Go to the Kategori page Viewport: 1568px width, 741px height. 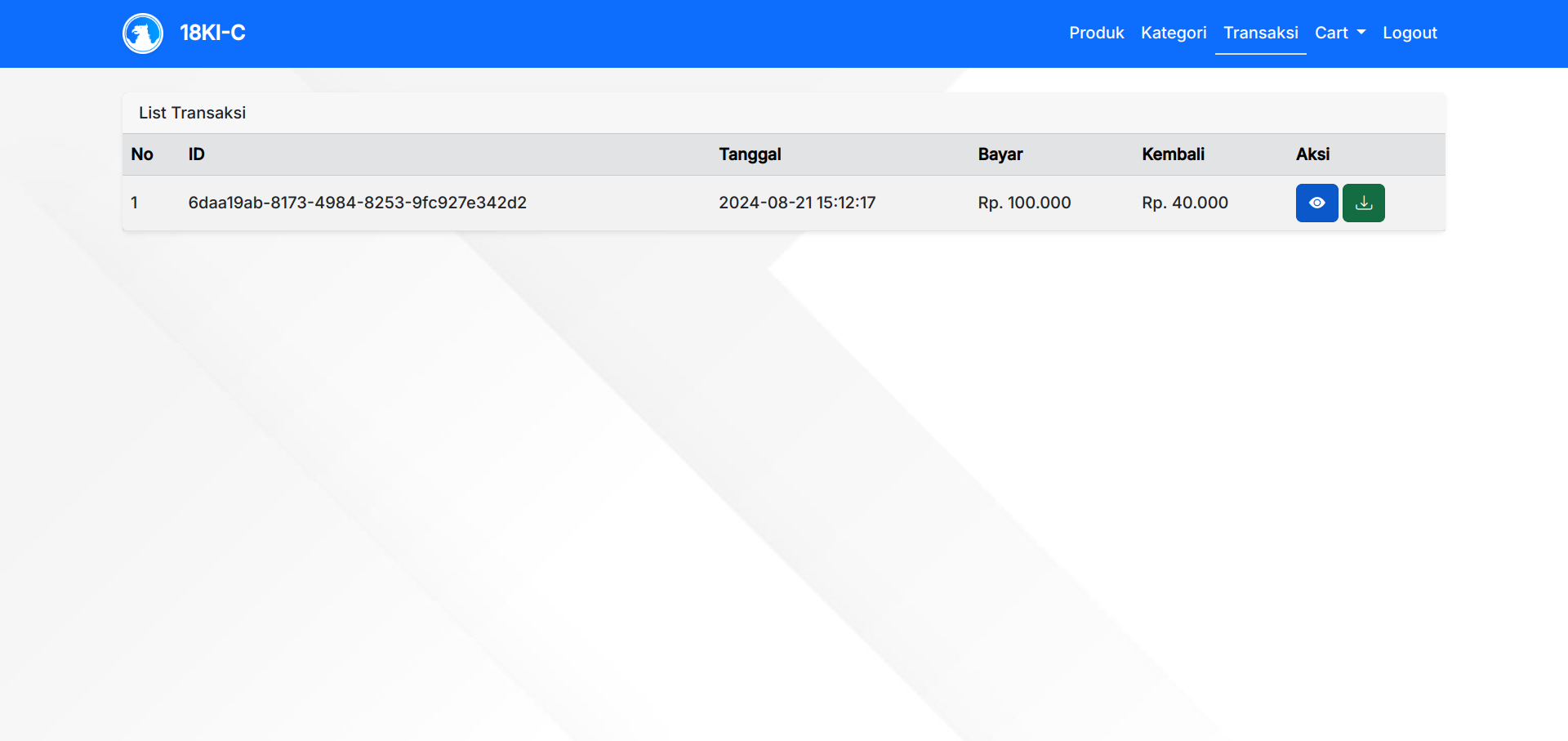click(x=1173, y=33)
